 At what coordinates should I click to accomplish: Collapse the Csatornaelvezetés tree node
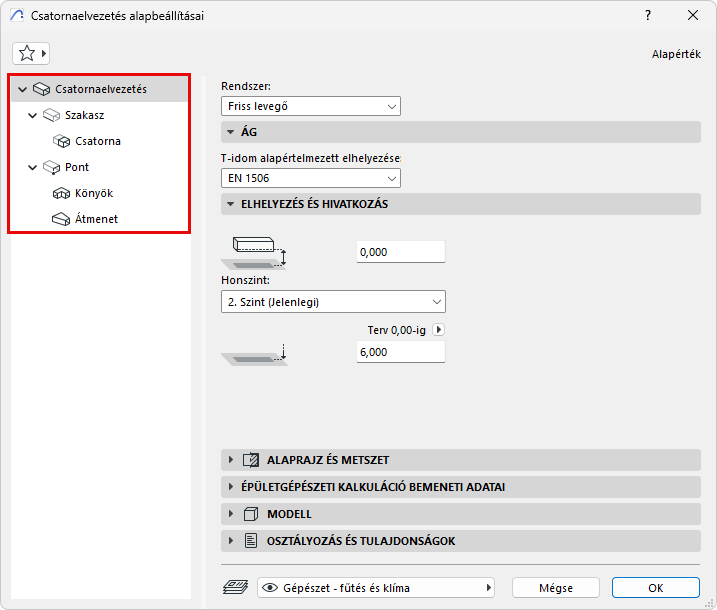tap(22, 89)
